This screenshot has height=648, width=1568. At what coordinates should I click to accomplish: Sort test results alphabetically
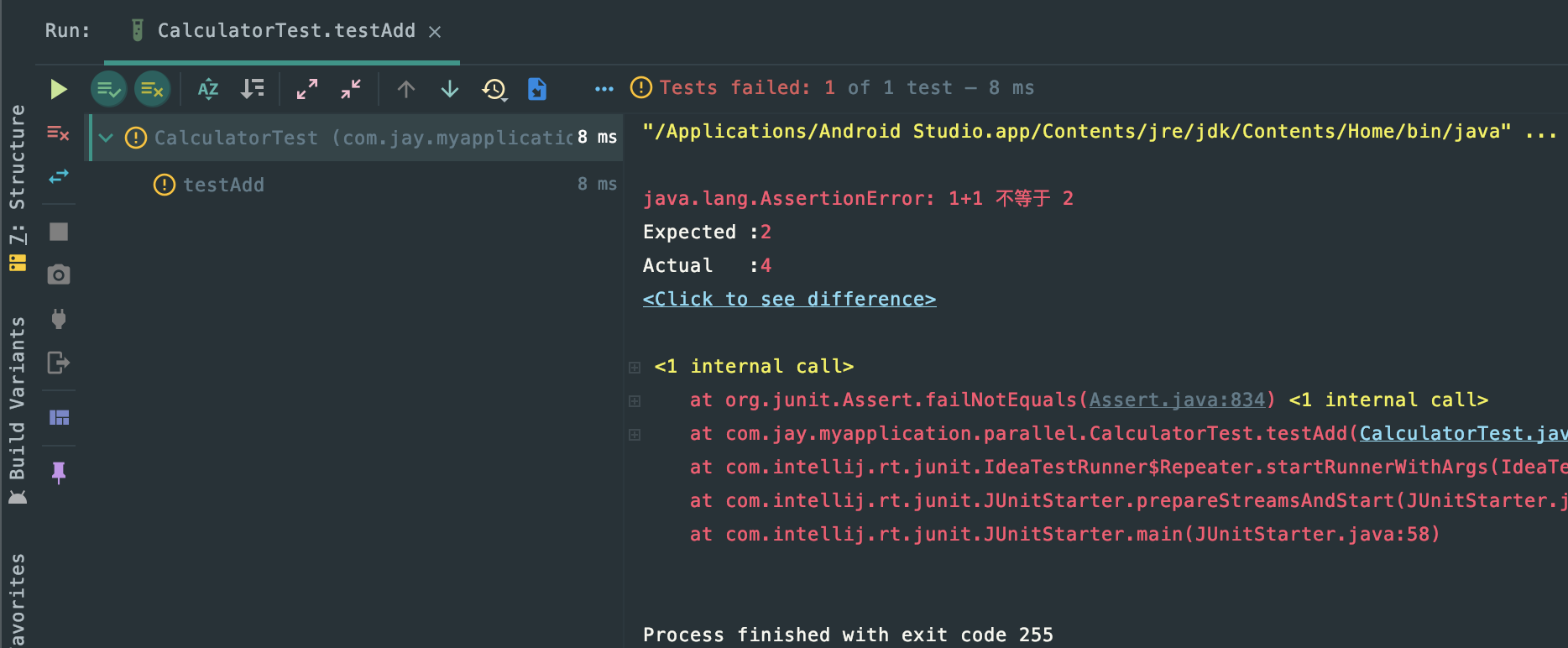(208, 89)
